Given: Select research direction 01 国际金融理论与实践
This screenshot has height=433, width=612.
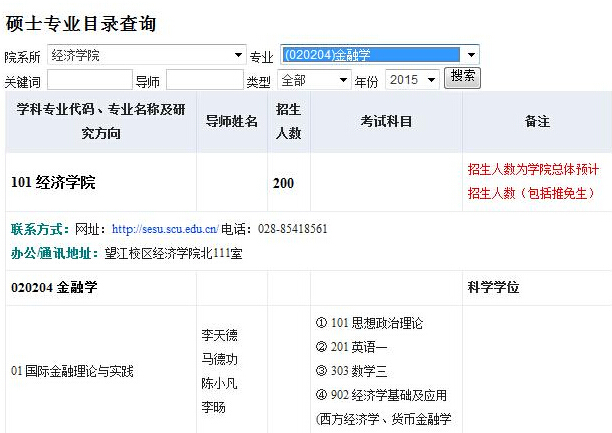Looking at the screenshot, I should pyautogui.click(x=72, y=371).
